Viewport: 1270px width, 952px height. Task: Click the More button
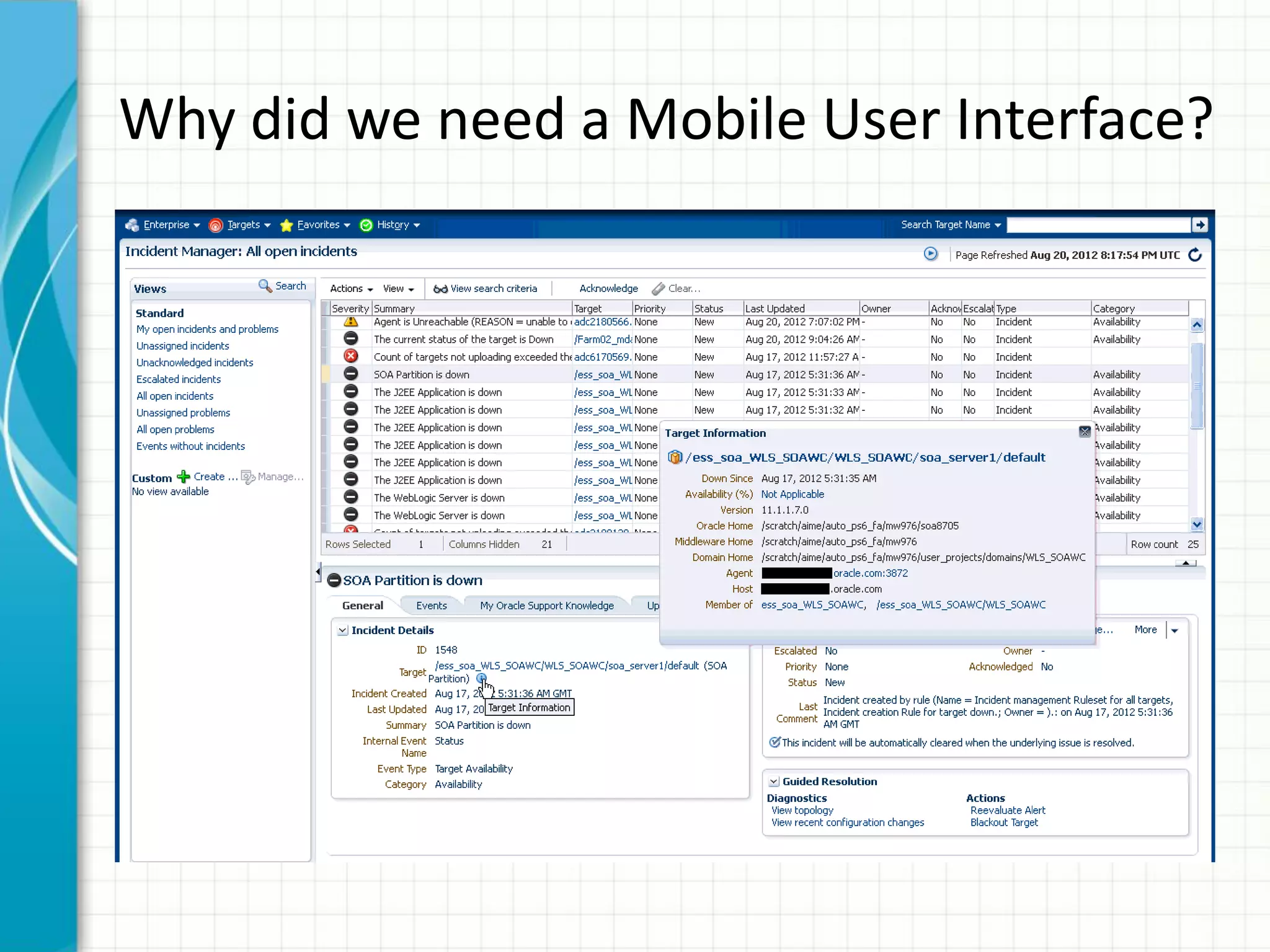click(1145, 630)
